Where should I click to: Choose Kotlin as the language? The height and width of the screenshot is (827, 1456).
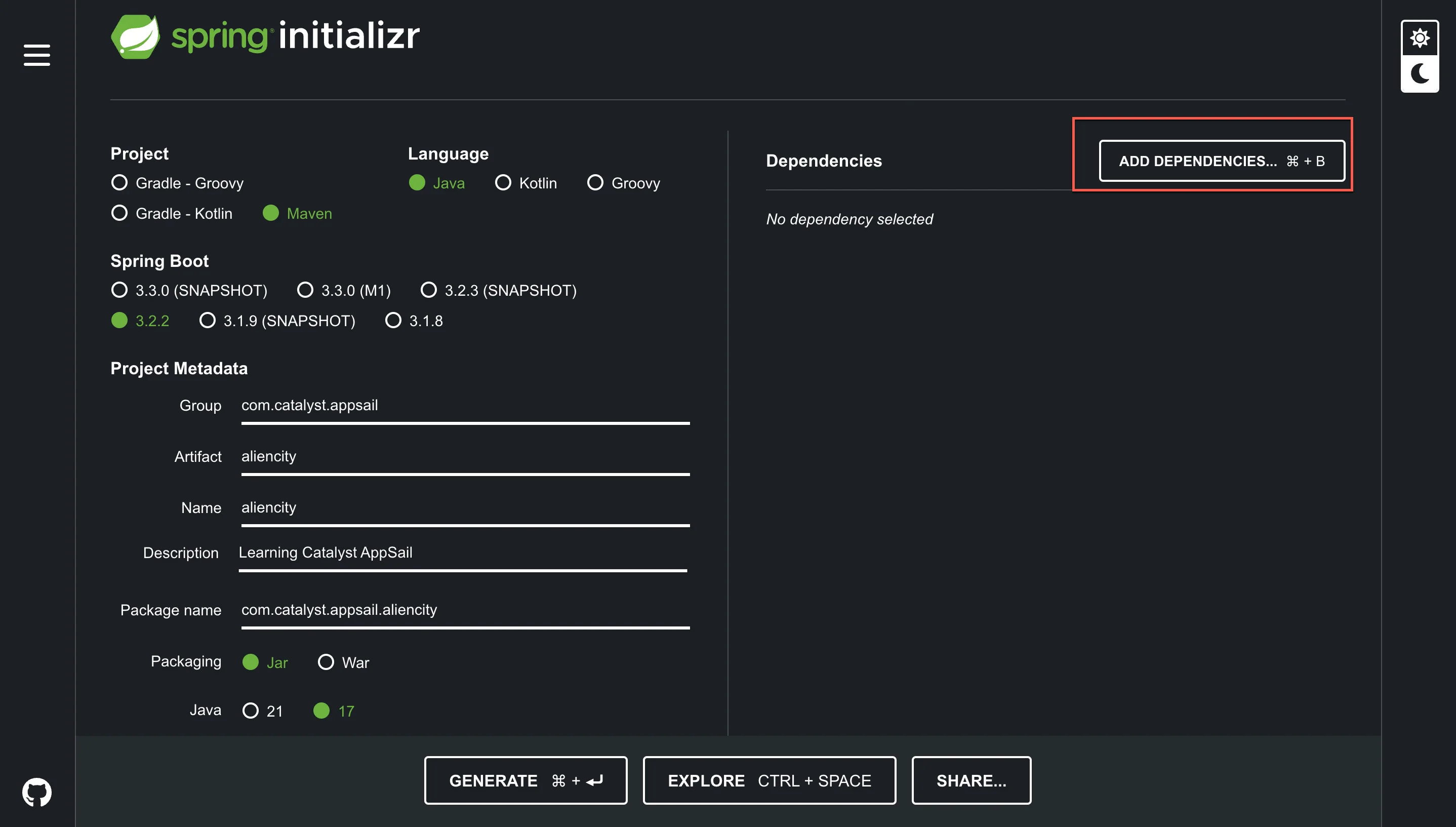[x=503, y=183]
